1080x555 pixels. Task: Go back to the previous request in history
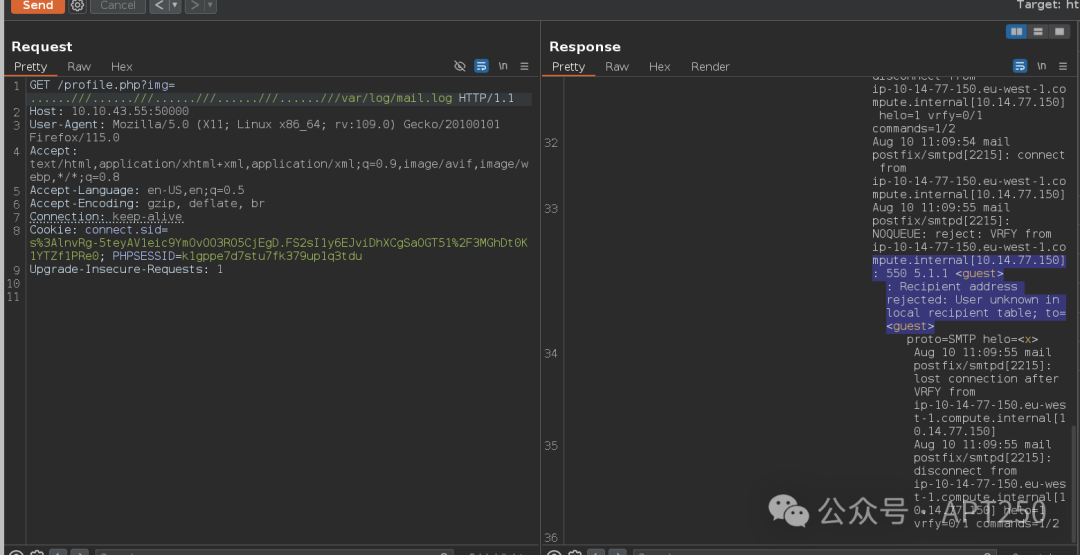point(159,6)
